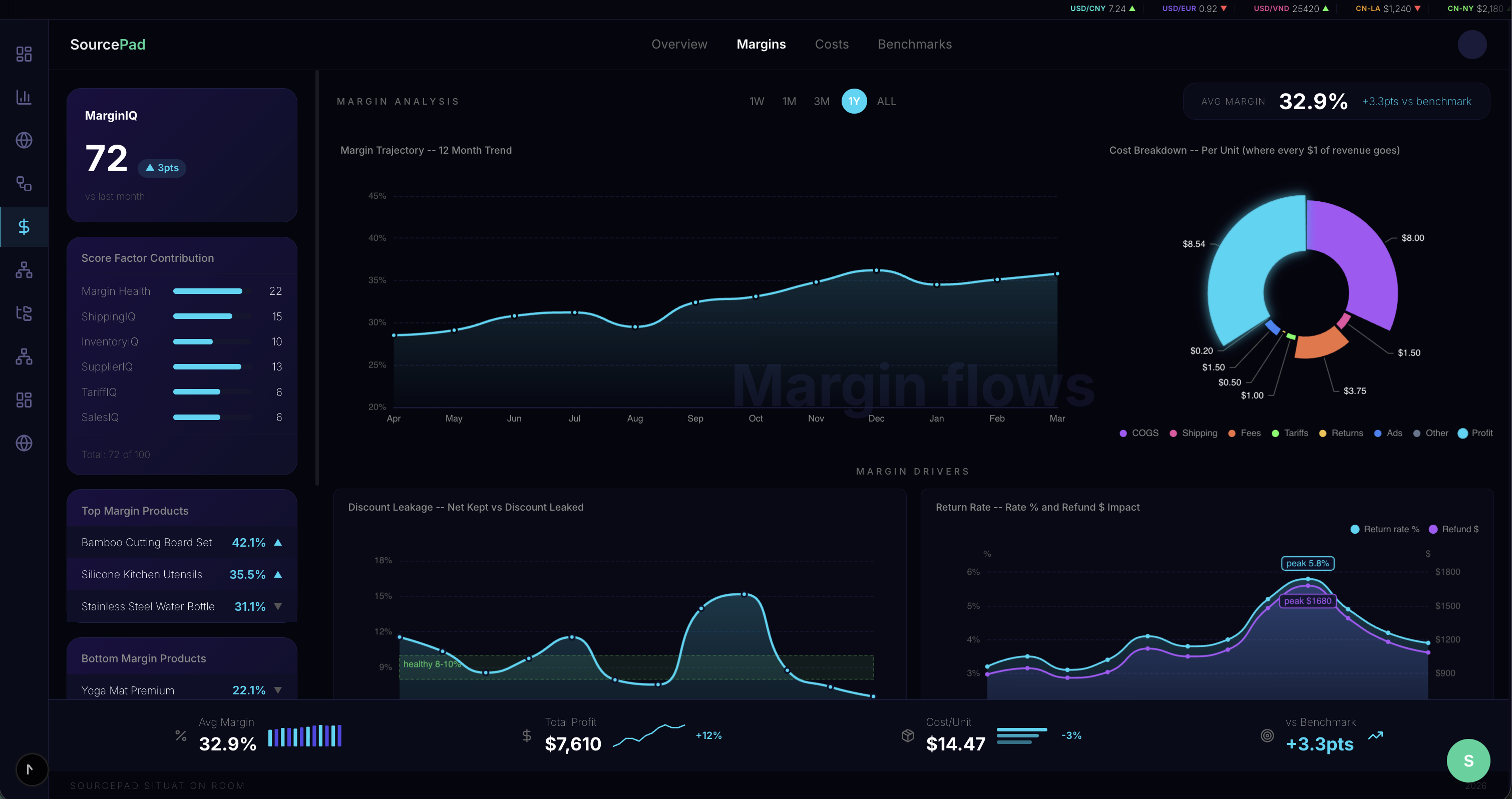Expand the Stainless Steel Water Bottle down arrow

(278, 606)
